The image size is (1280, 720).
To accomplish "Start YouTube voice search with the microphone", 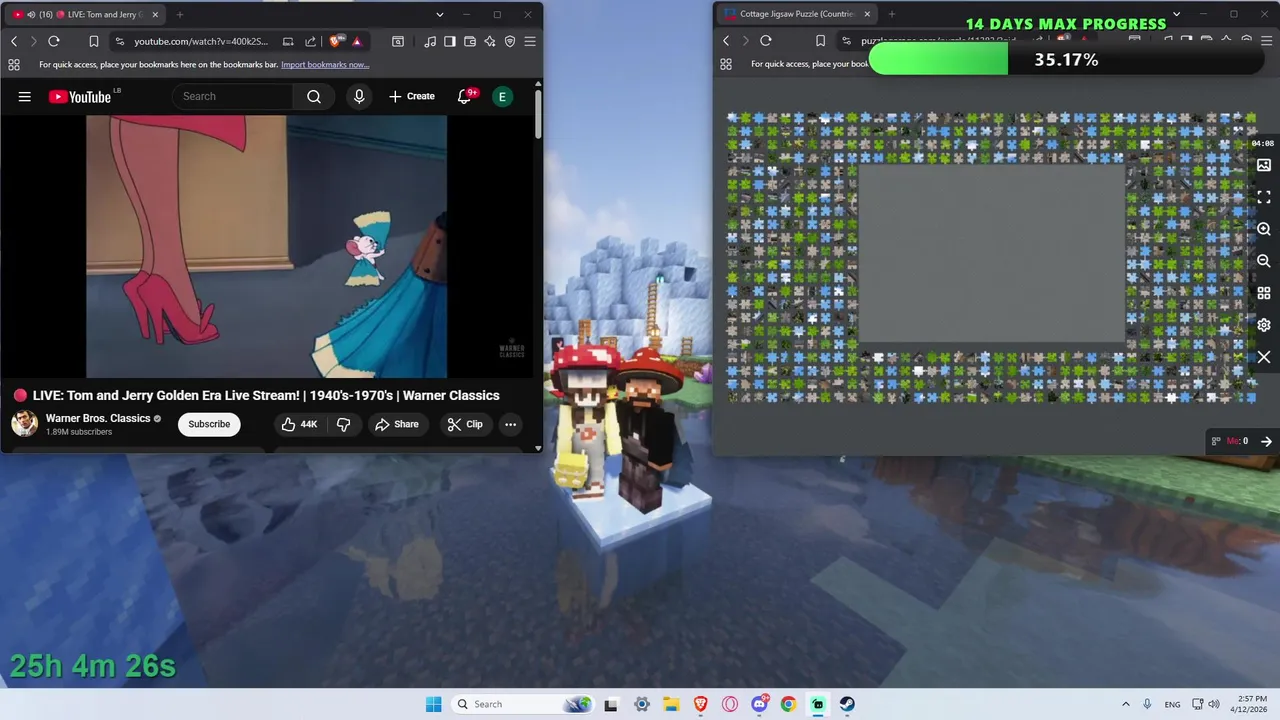I will pos(359,96).
